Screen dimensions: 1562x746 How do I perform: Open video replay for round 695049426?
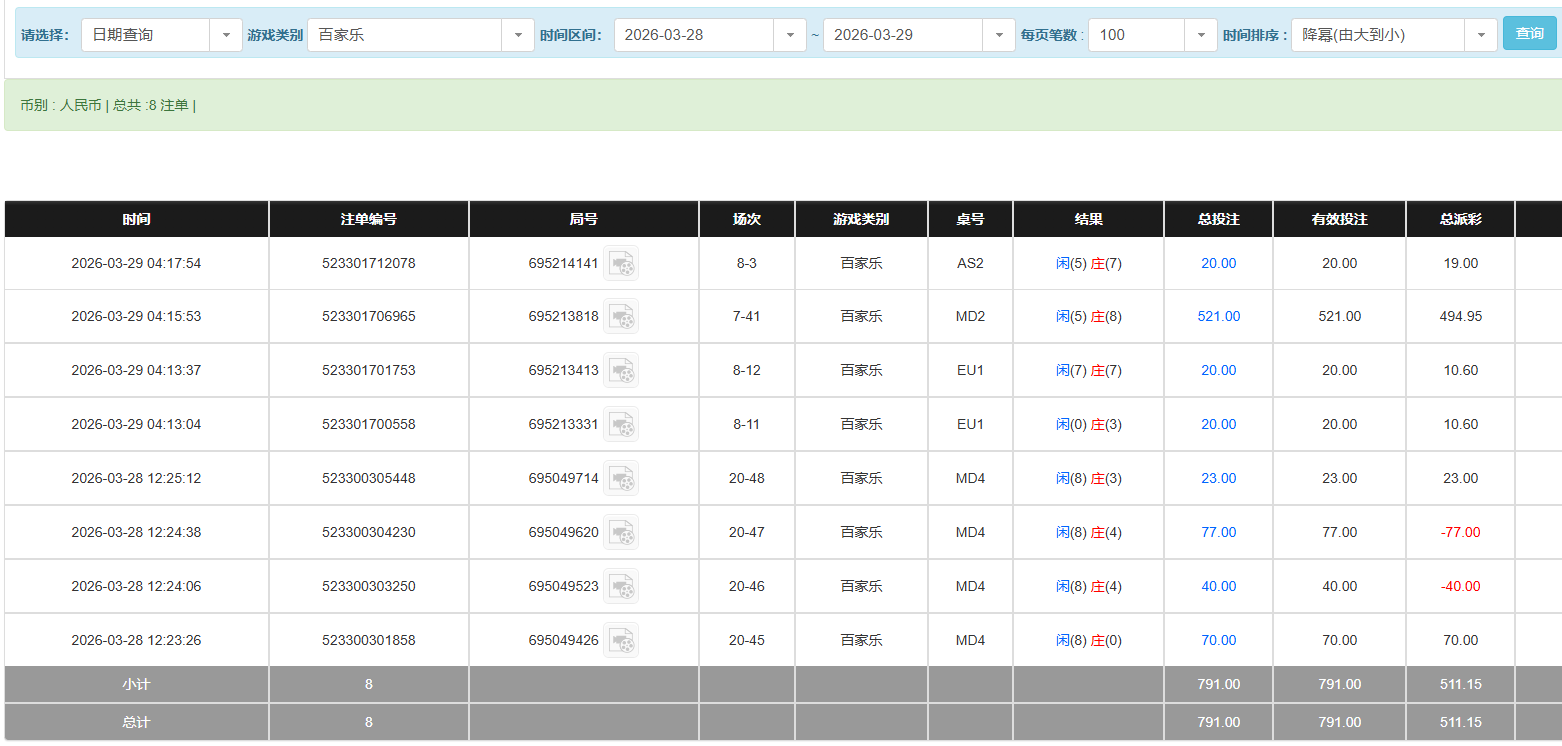click(x=621, y=641)
